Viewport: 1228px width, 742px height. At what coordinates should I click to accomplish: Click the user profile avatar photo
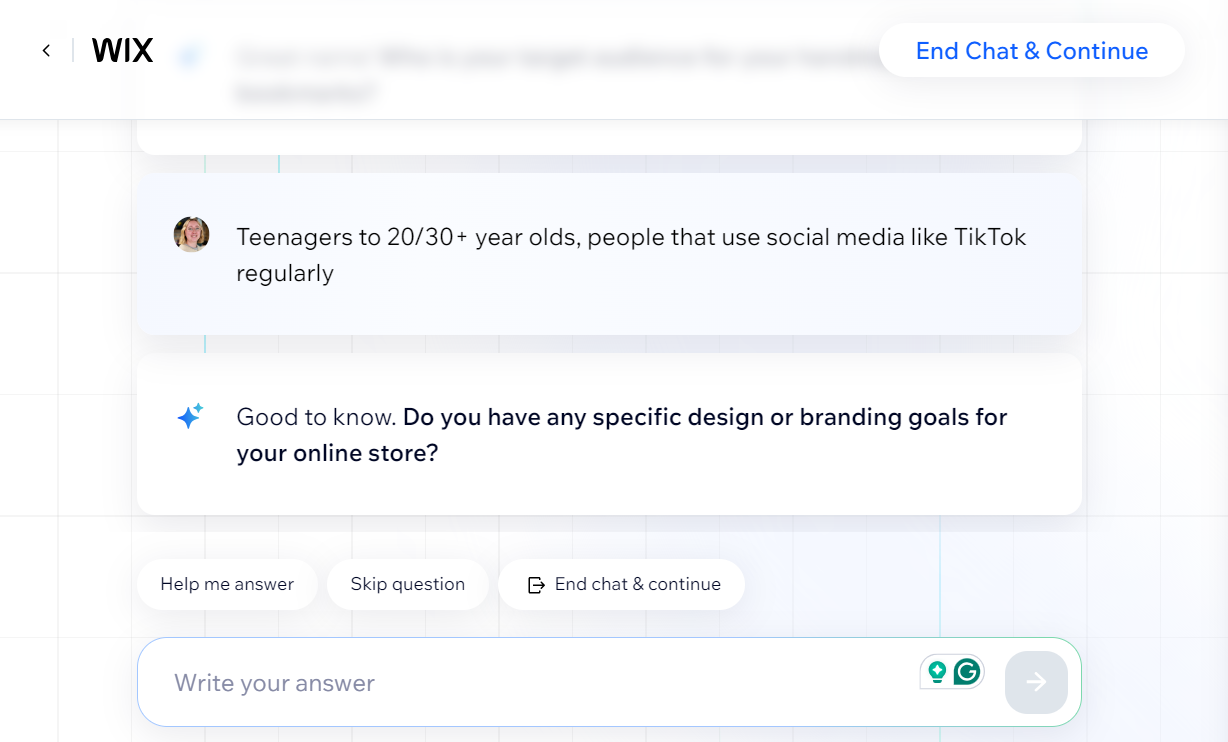pyautogui.click(x=191, y=234)
